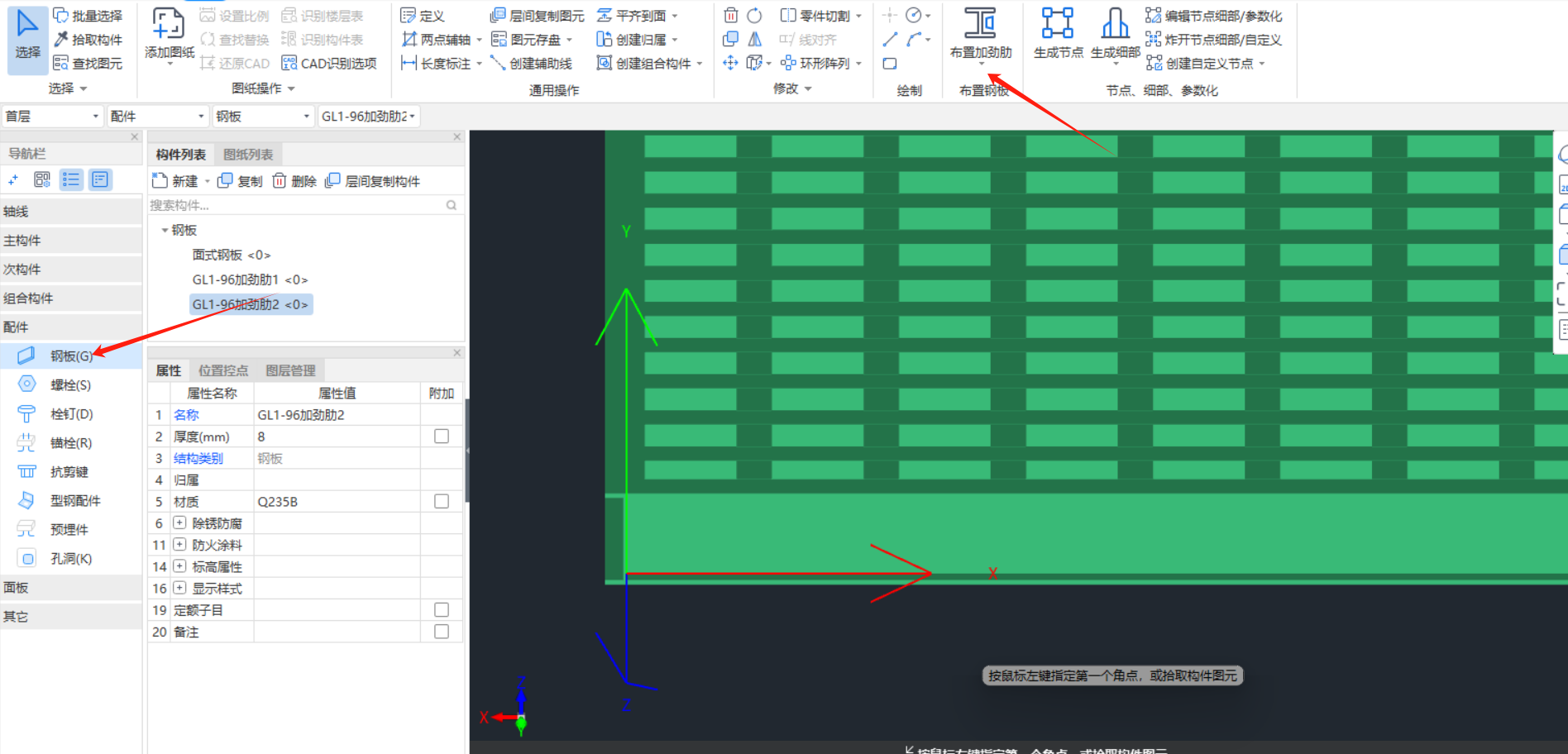Open 编辑节点细部/参数化
The image size is (1568, 754).
pos(1214,16)
